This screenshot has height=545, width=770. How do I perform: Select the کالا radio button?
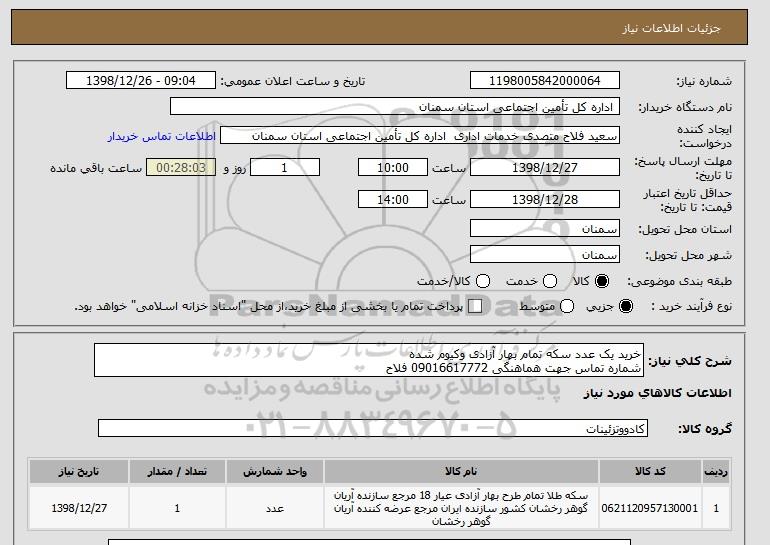pyautogui.click(x=602, y=281)
